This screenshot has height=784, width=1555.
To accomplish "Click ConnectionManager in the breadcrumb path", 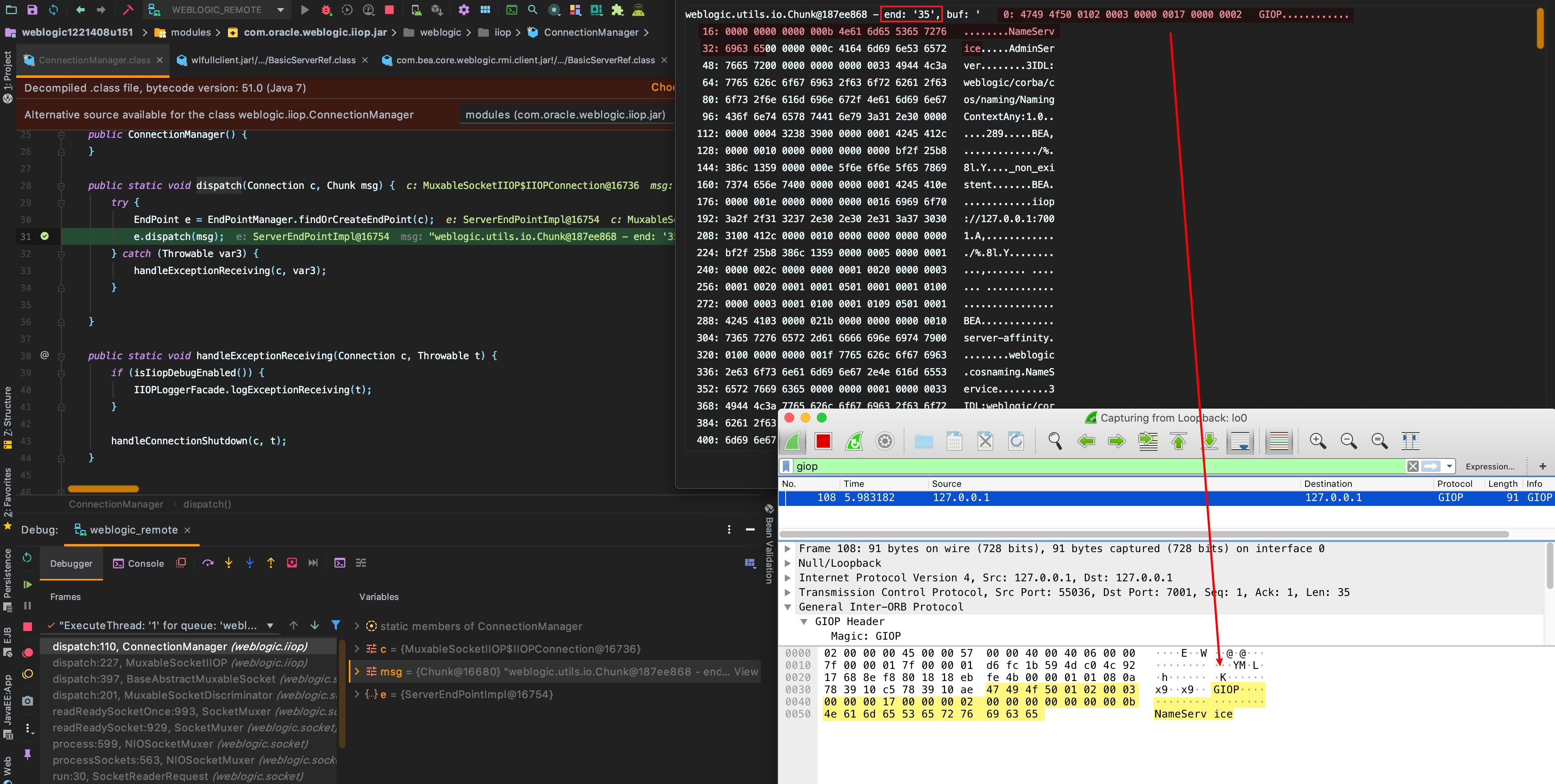I will click(591, 32).
